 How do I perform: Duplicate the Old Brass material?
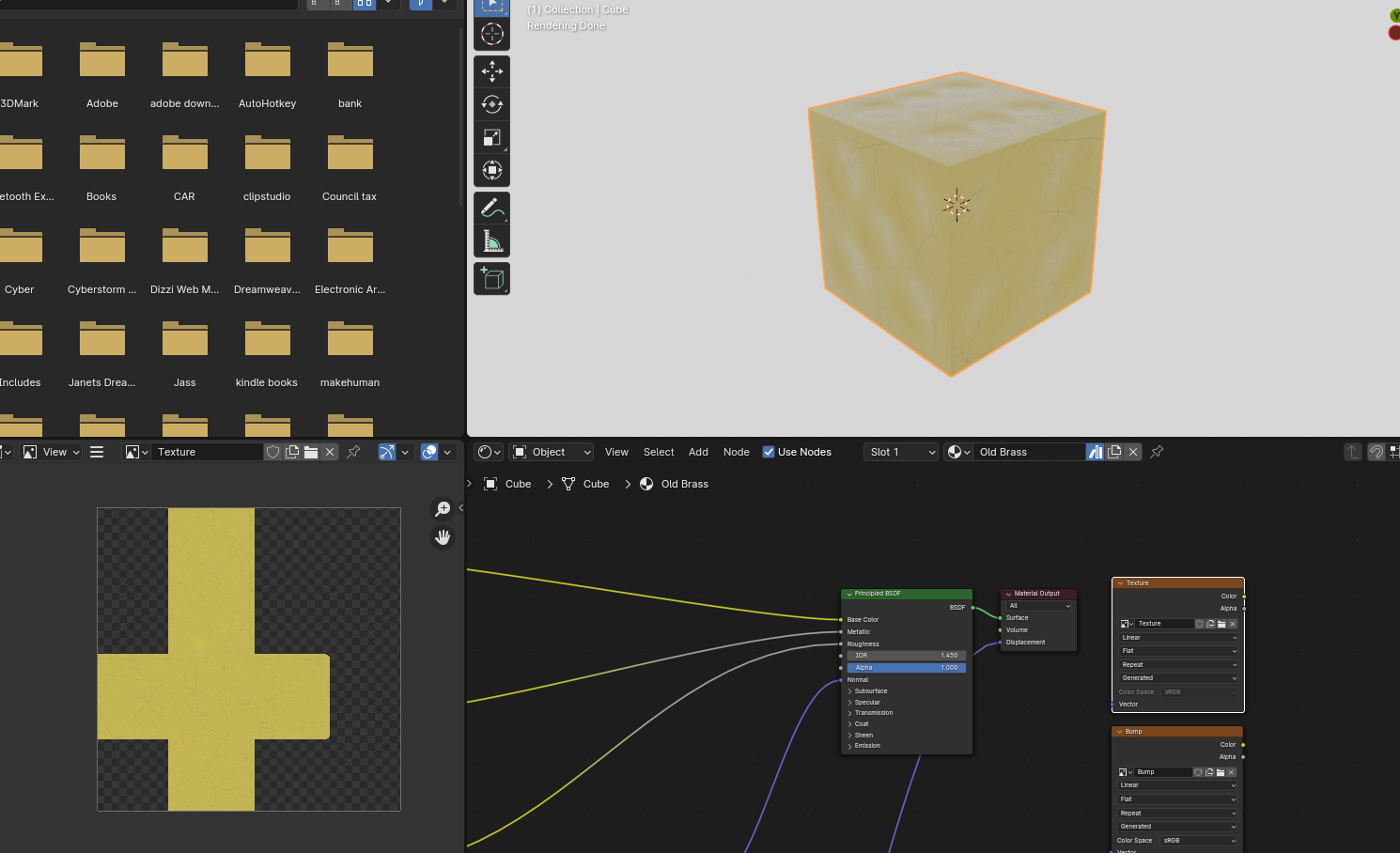[1114, 452]
